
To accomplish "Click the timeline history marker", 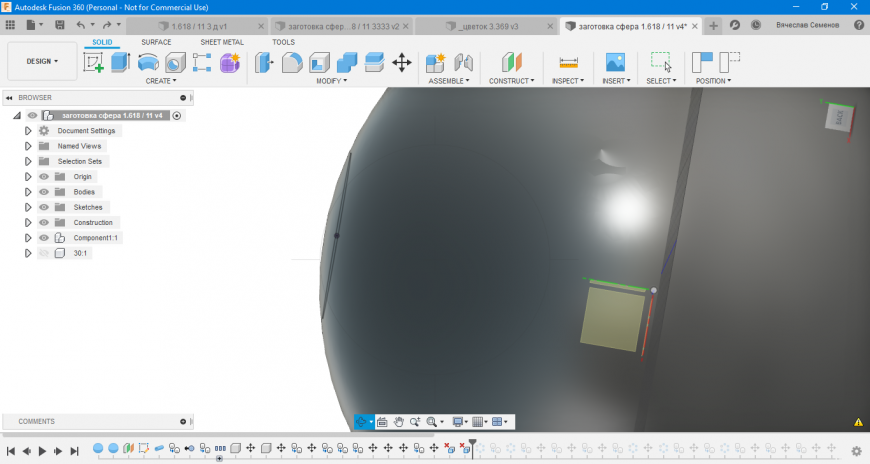I will [x=473, y=447].
